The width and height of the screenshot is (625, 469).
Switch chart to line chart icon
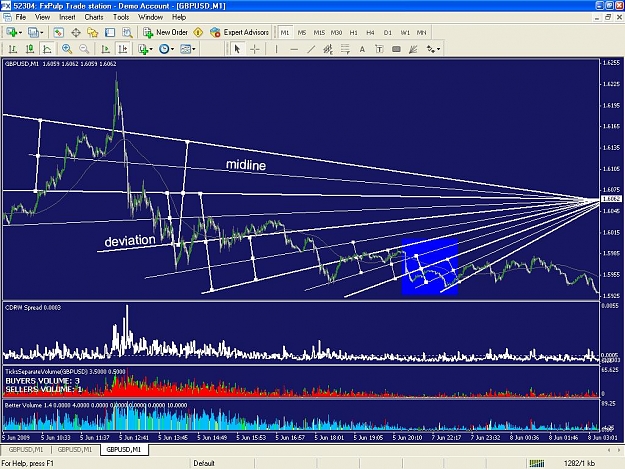tap(47, 49)
